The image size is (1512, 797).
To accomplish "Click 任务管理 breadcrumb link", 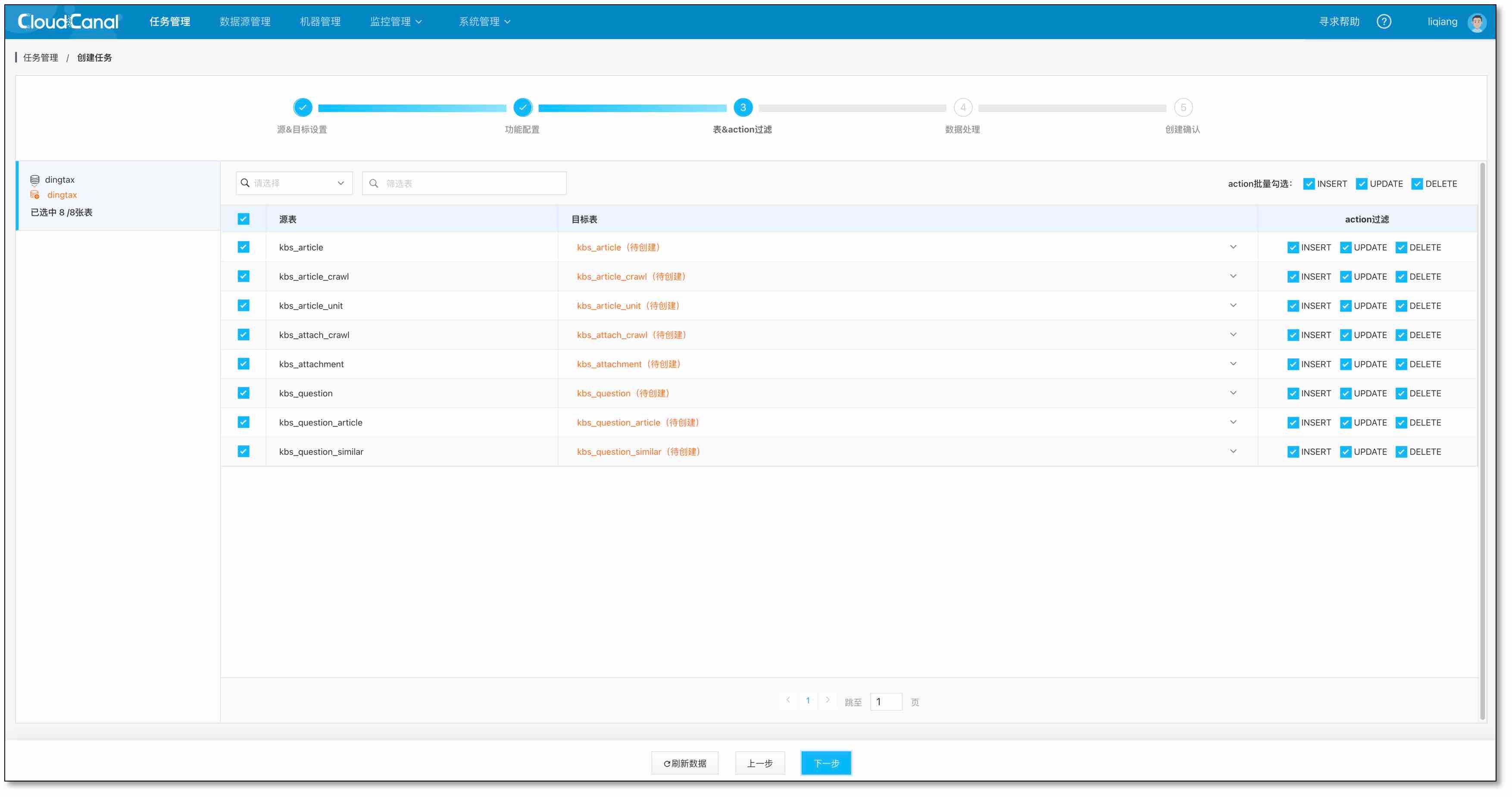I will click(x=41, y=58).
